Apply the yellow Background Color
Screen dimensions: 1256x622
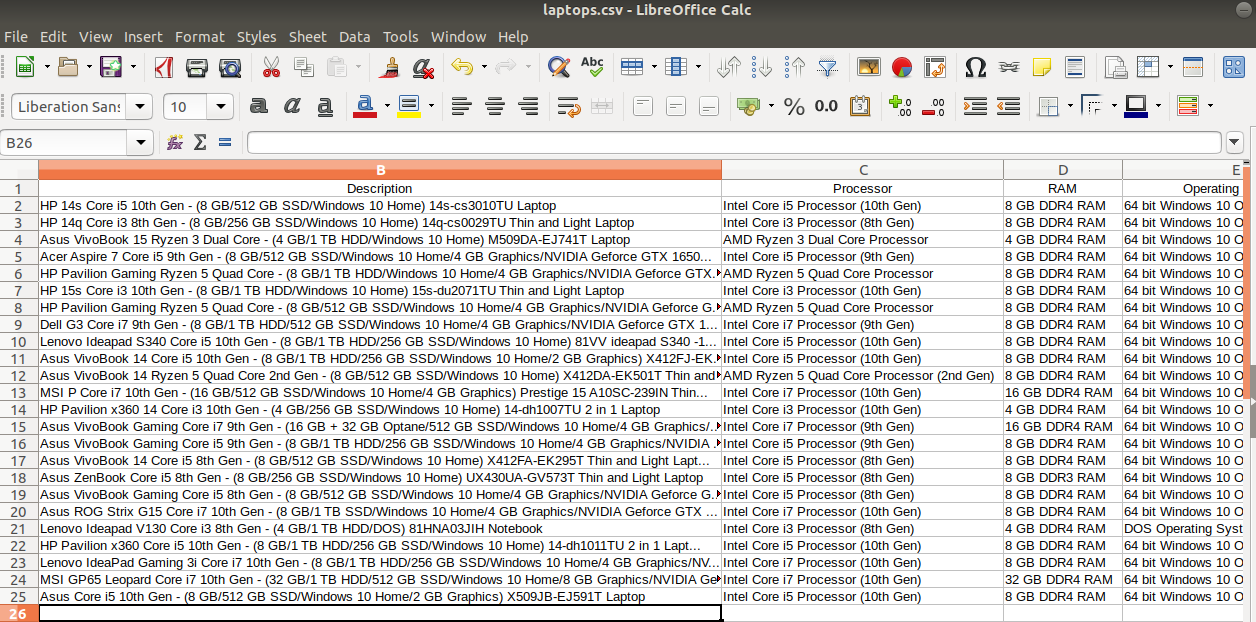pos(409,106)
